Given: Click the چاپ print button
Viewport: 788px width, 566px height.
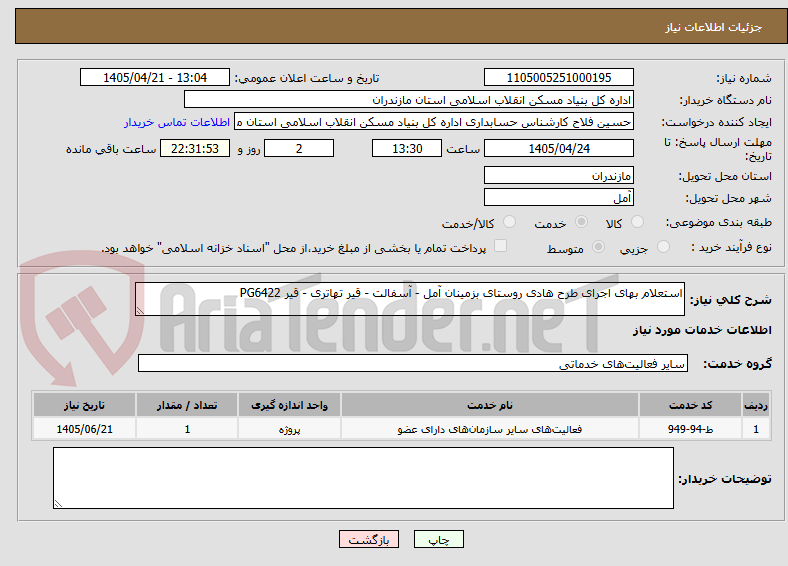Looking at the screenshot, I should point(439,539).
